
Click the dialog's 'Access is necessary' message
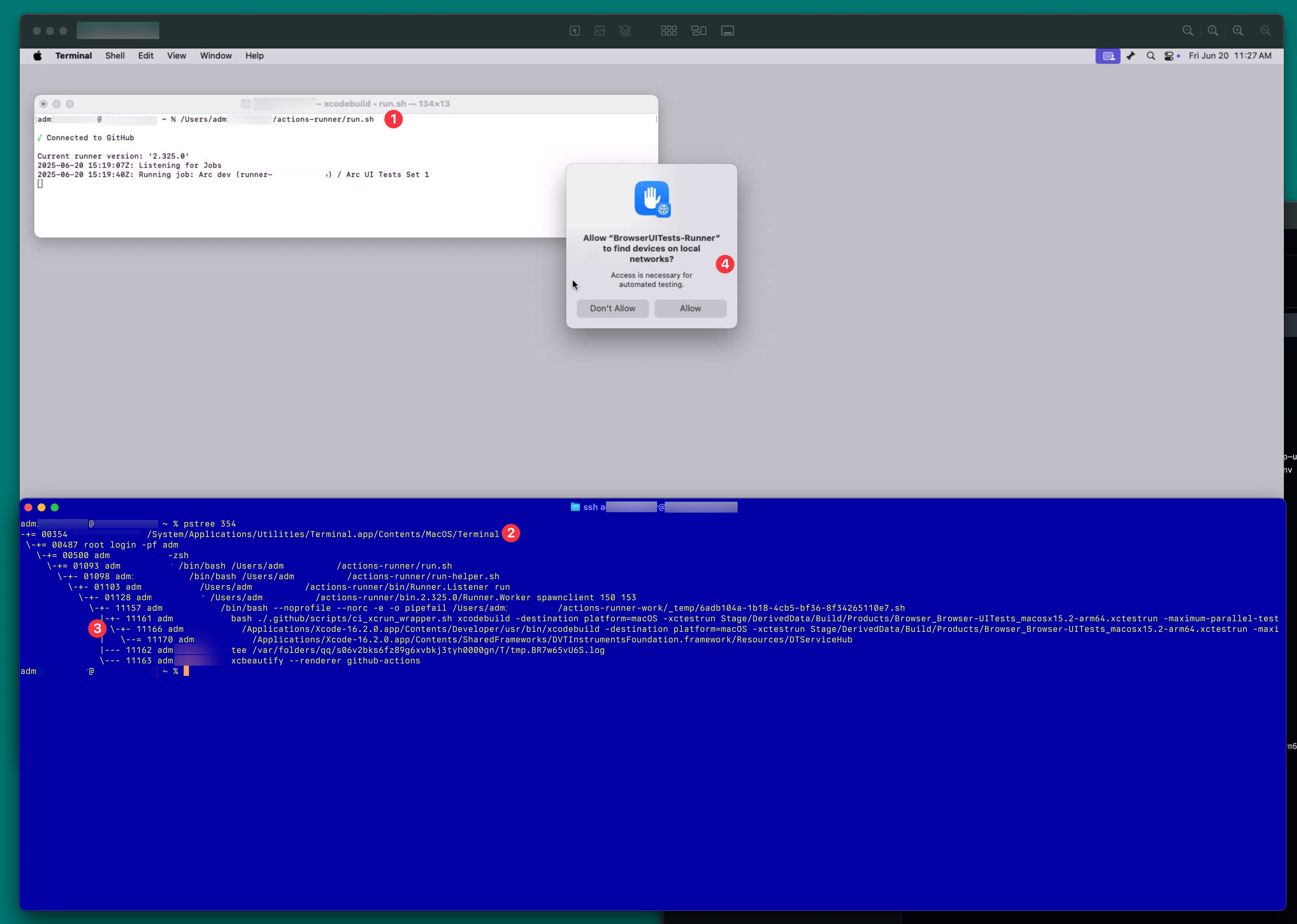[652, 279]
